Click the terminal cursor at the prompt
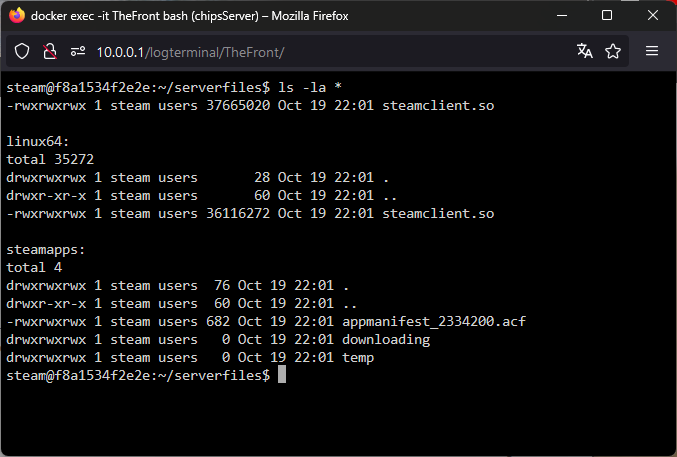The height and width of the screenshot is (457, 677). coord(282,374)
